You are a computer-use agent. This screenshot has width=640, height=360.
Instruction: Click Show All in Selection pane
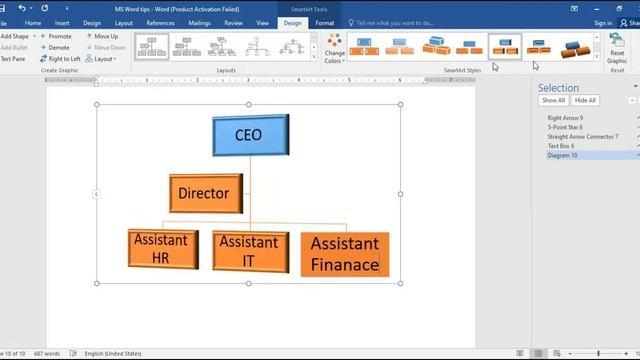553,100
